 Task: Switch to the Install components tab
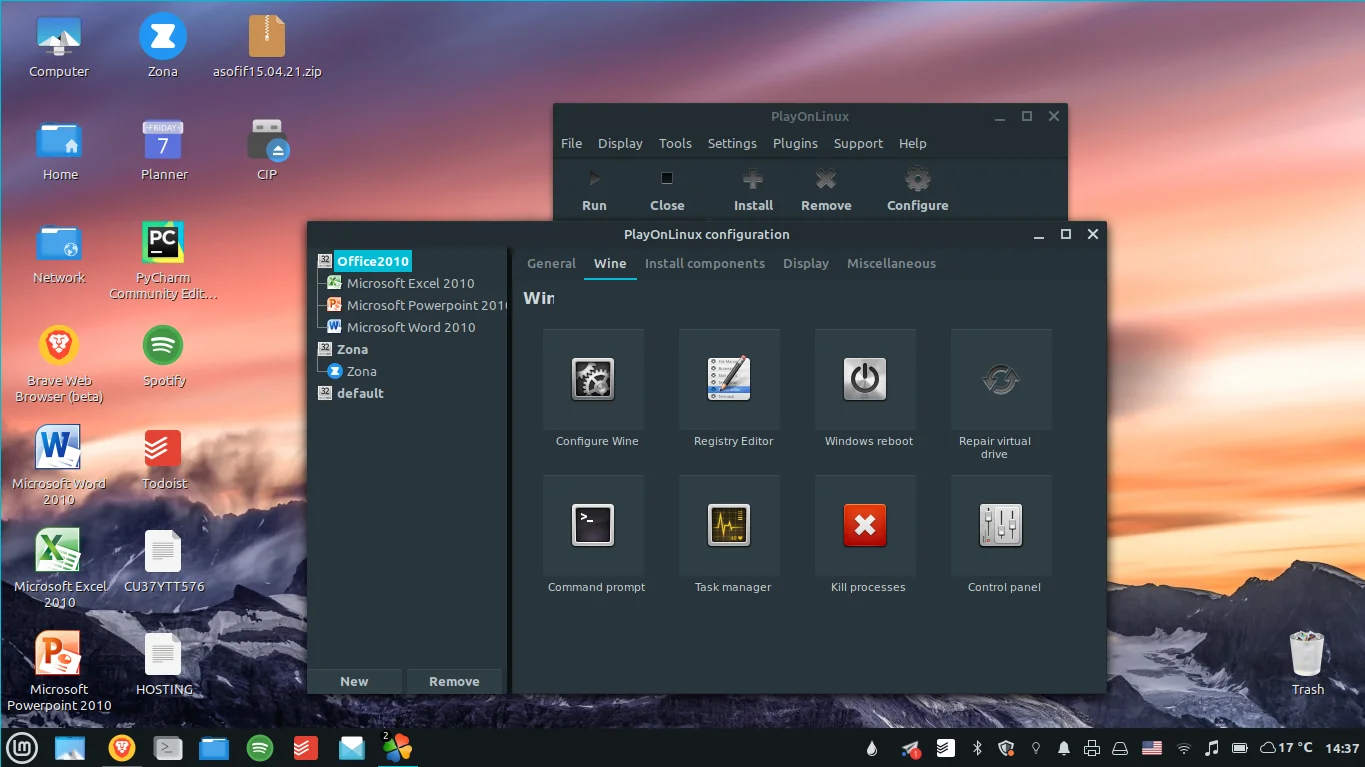(x=704, y=264)
